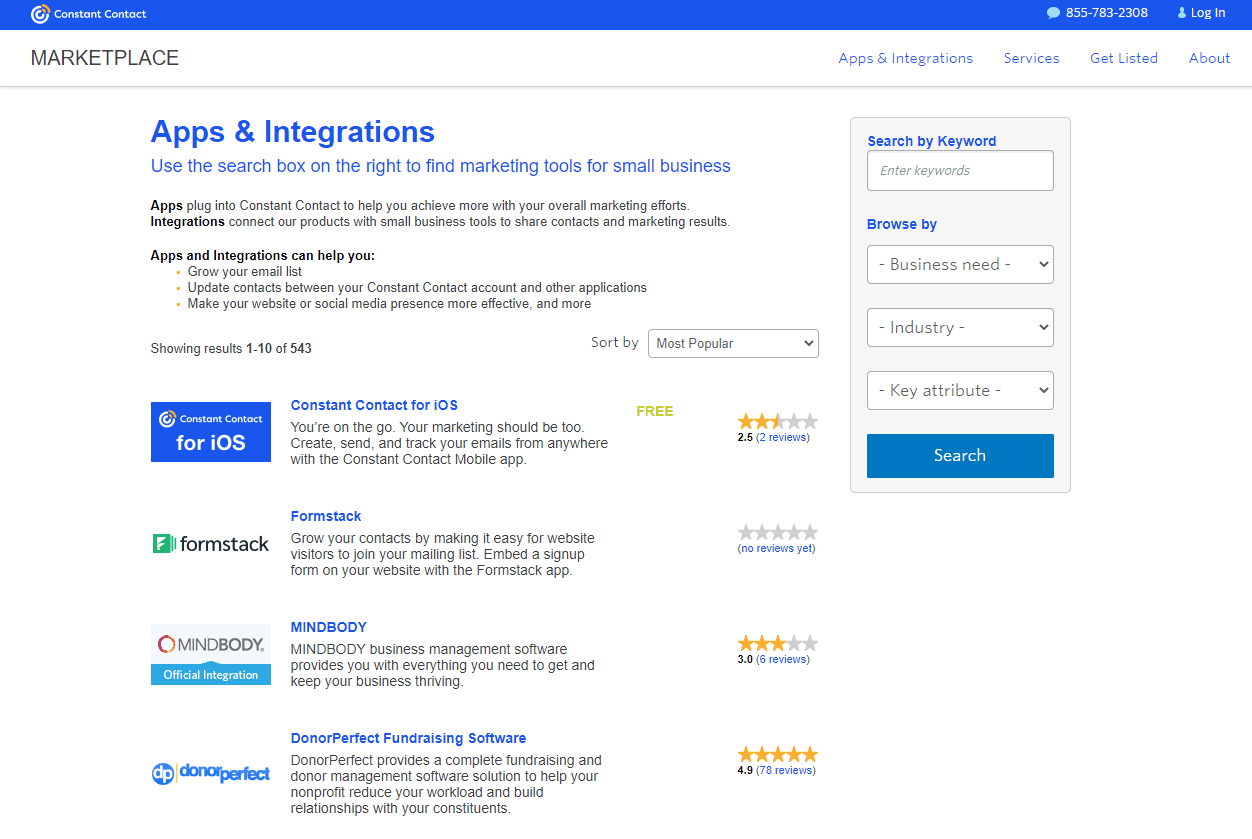Go to Apps & Integrations menu

[906, 58]
